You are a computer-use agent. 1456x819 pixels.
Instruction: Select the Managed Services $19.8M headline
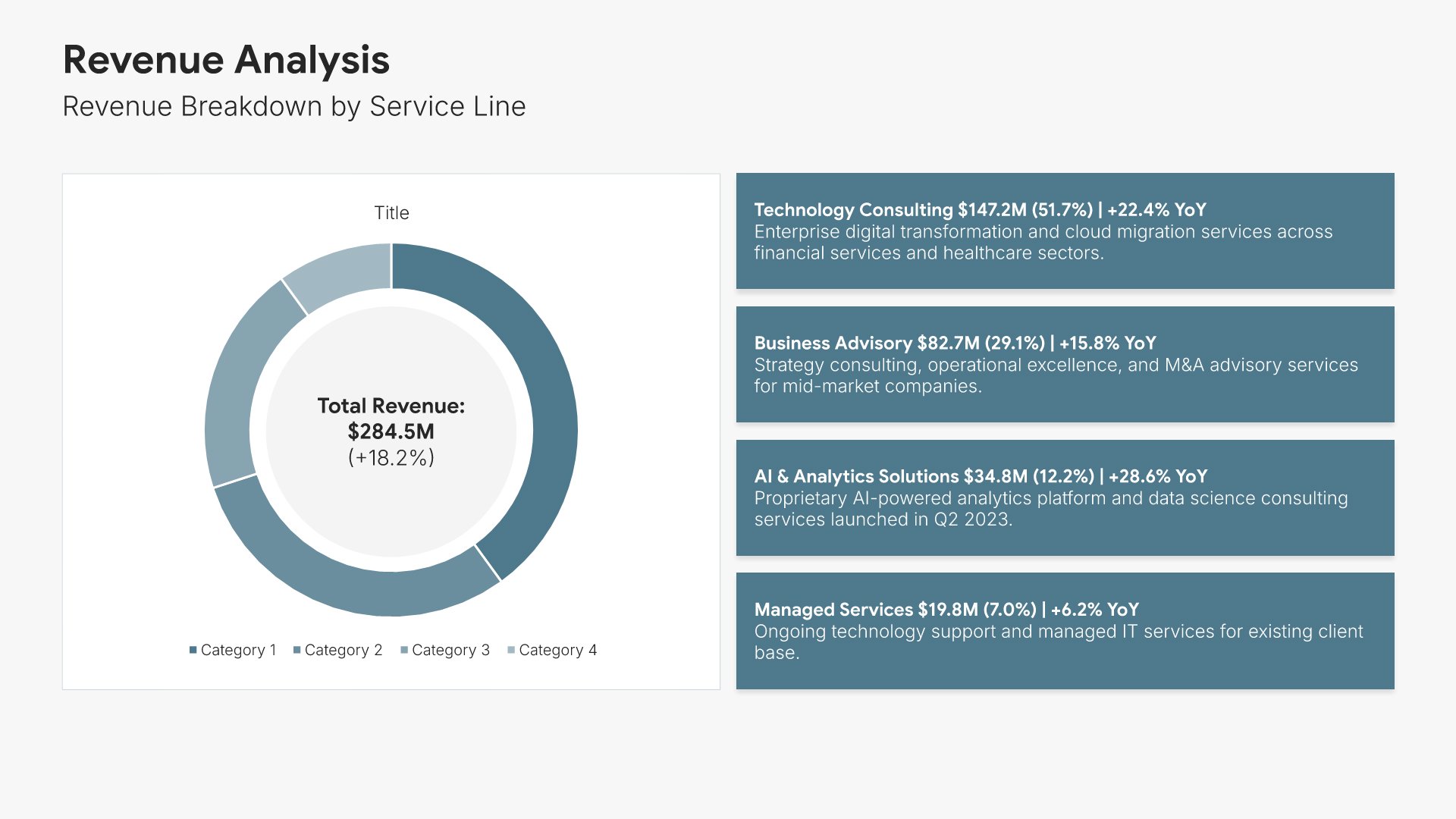pos(946,610)
